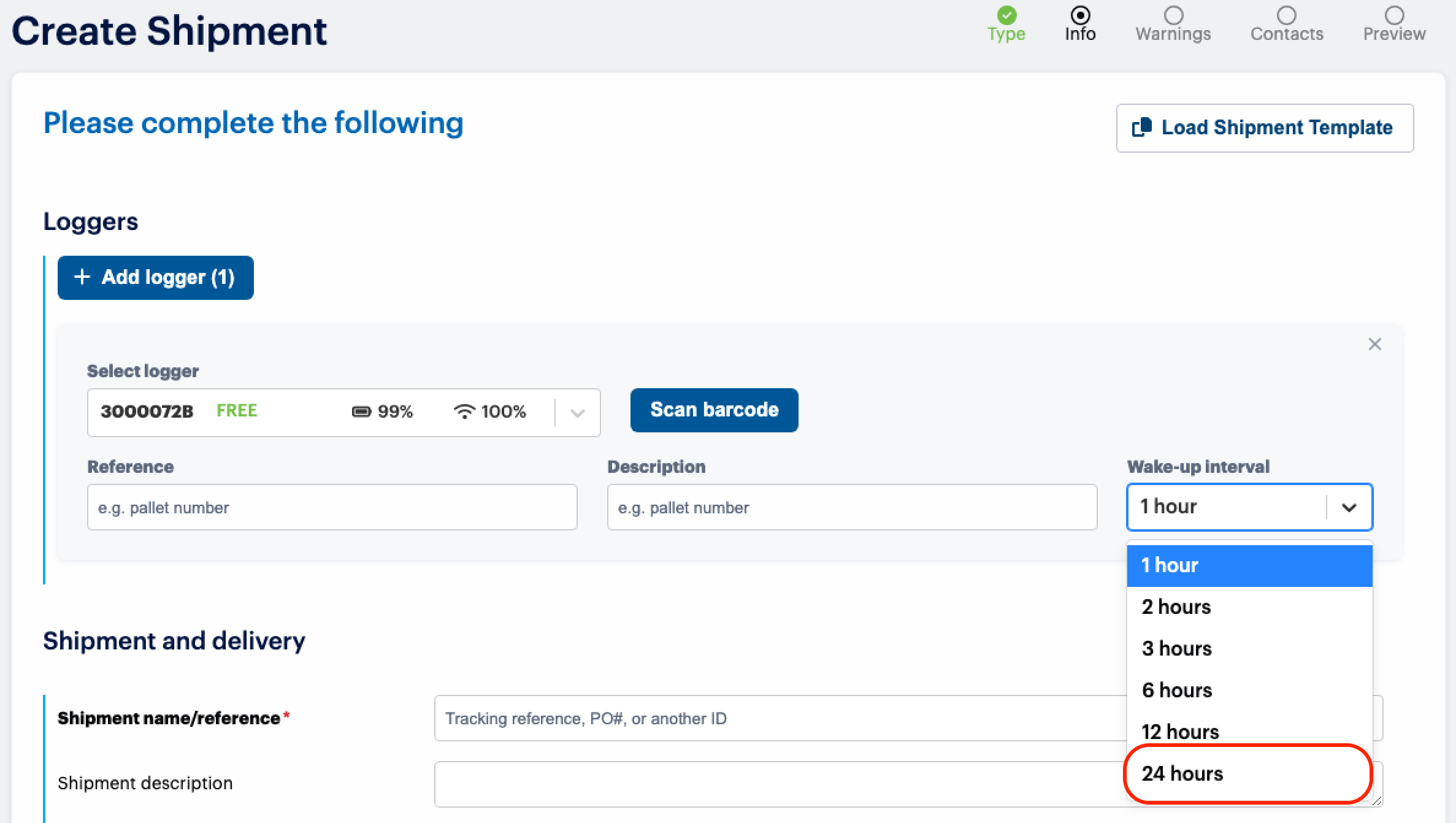1456x823 pixels.
Task: Collapse the Wake-up interval dropdown chevron
Action: pyautogui.click(x=1349, y=507)
